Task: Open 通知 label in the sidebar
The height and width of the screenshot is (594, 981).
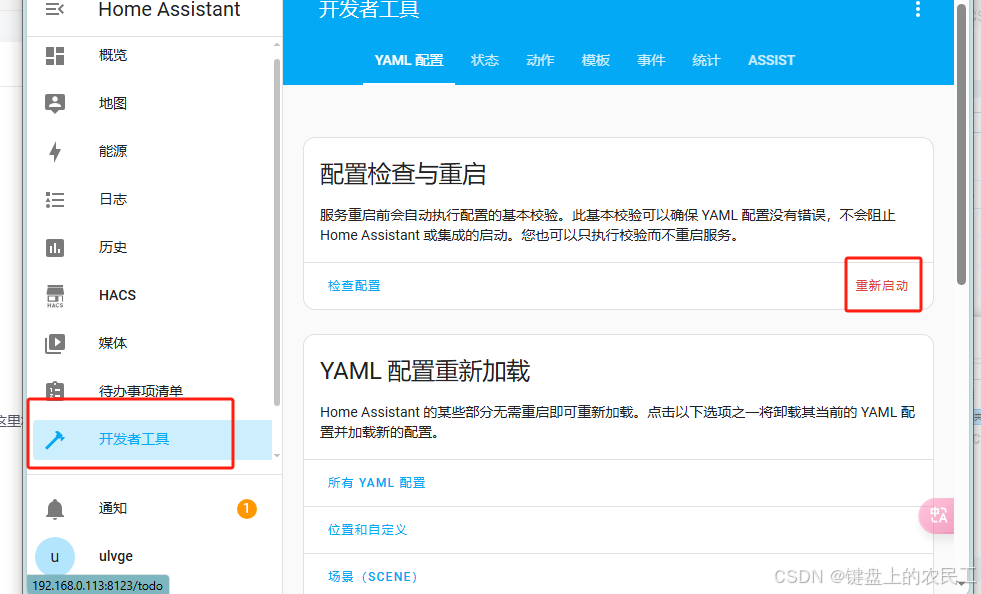Action: coord(113,509)
